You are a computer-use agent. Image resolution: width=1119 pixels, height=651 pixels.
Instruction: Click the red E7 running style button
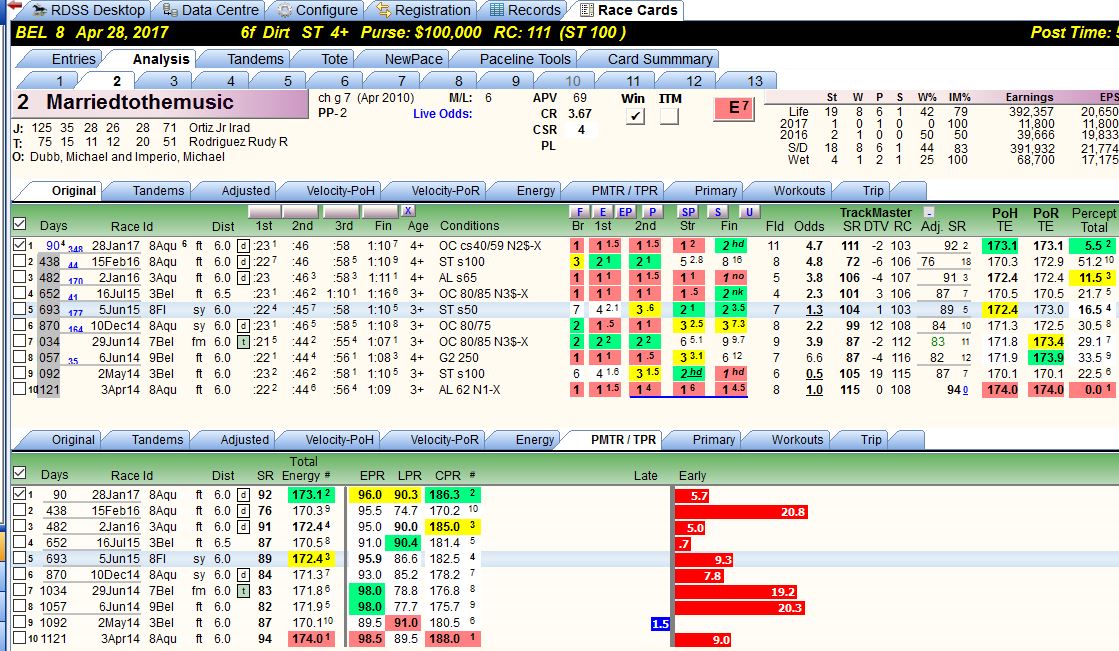[x=734, y=108]
